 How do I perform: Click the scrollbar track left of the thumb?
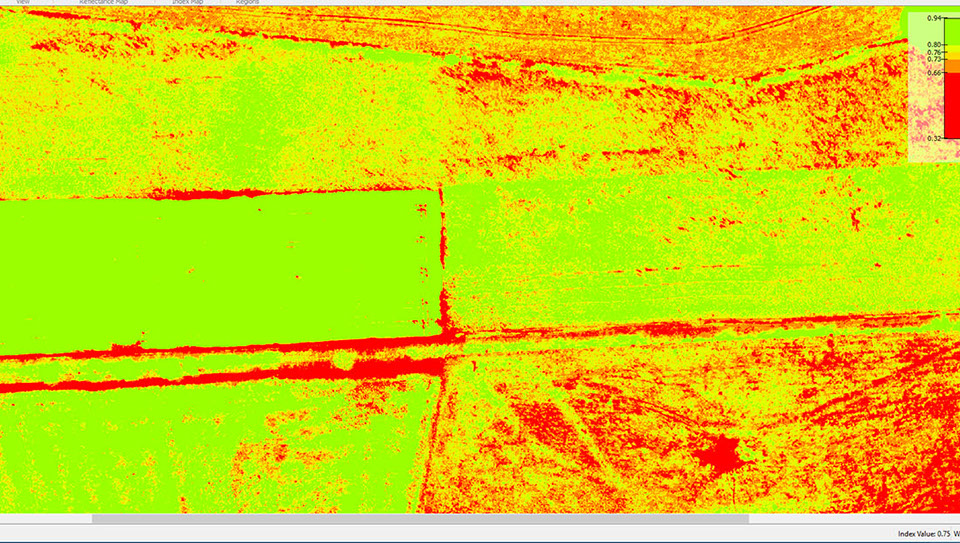point(45,519)
